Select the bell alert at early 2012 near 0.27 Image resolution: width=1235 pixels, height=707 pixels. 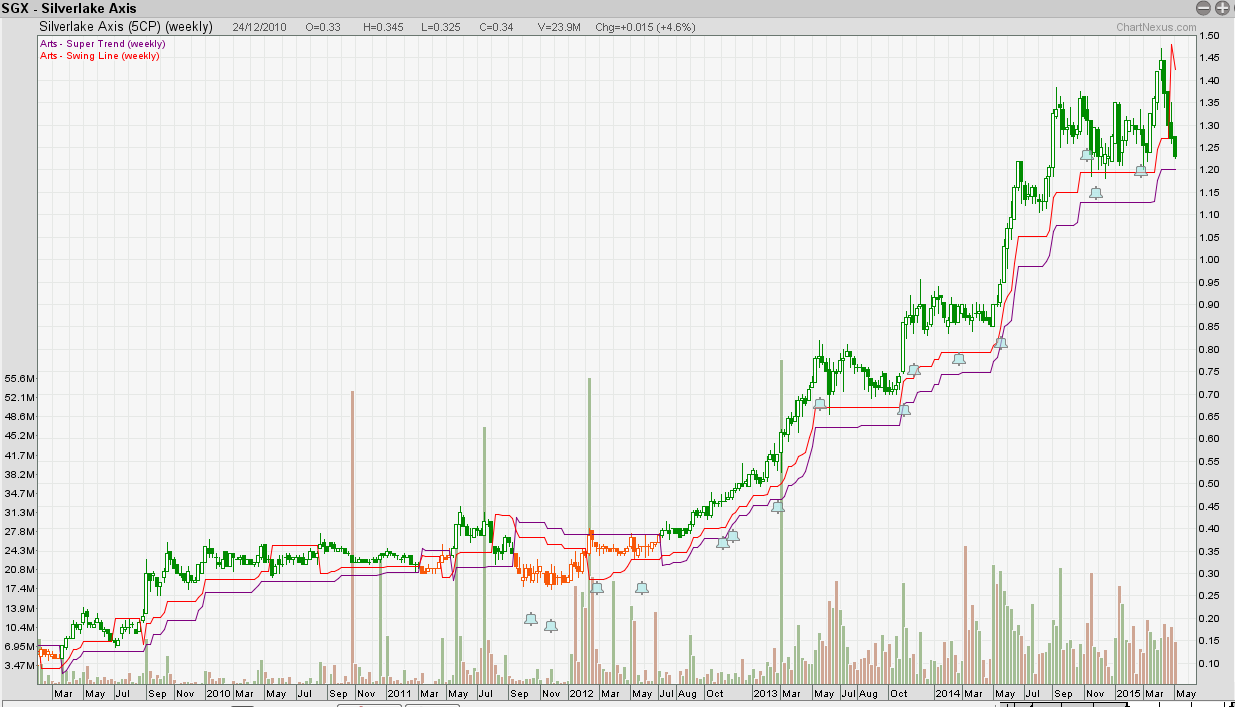pyautogui.click(x=597, y=587)
